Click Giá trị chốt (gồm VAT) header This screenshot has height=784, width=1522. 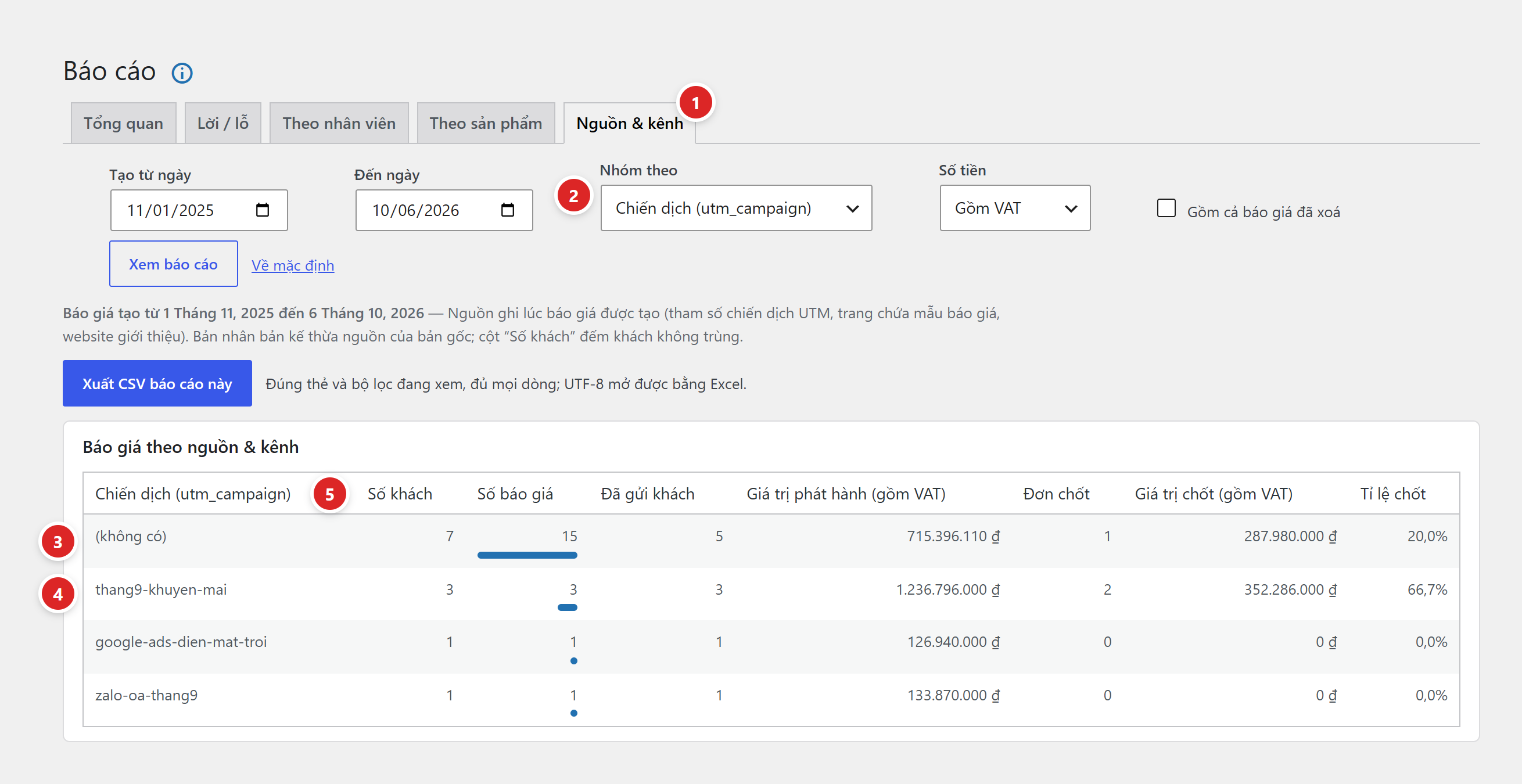(x=1213, y=493)
